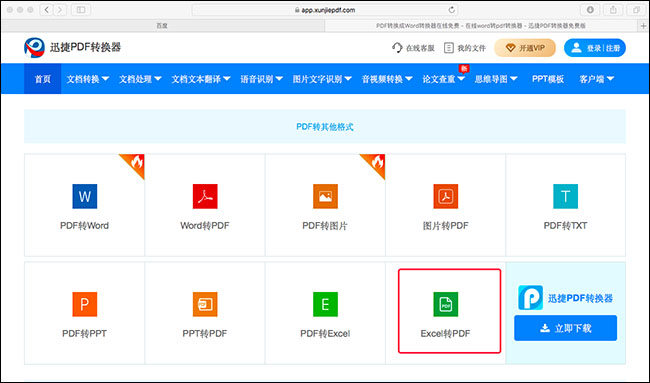Click the 开通VIP button
Image resolution: width=650 pixels, height=383 pixels.
point(525,48)
